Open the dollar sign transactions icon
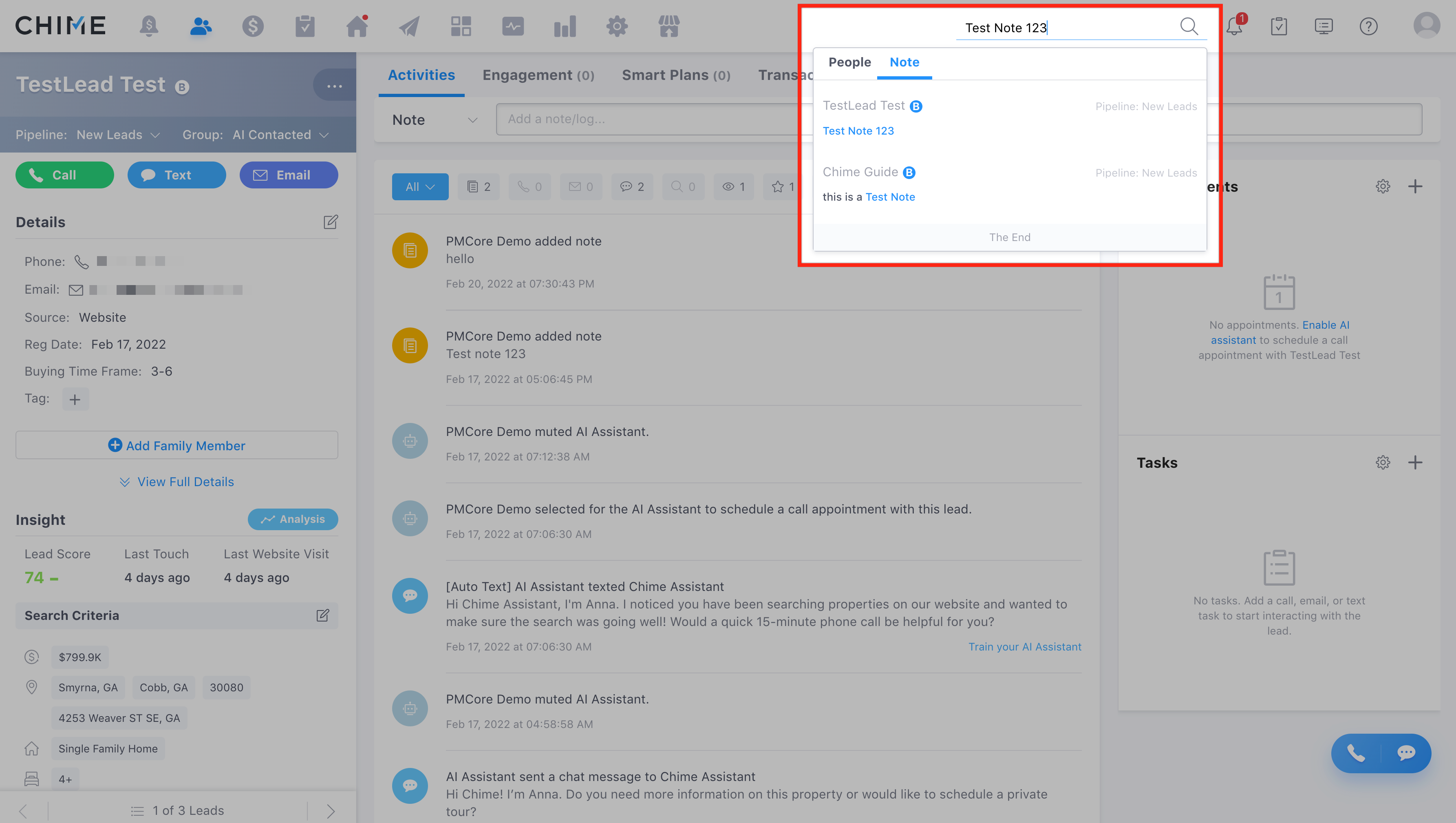 (x=253, y=26)
